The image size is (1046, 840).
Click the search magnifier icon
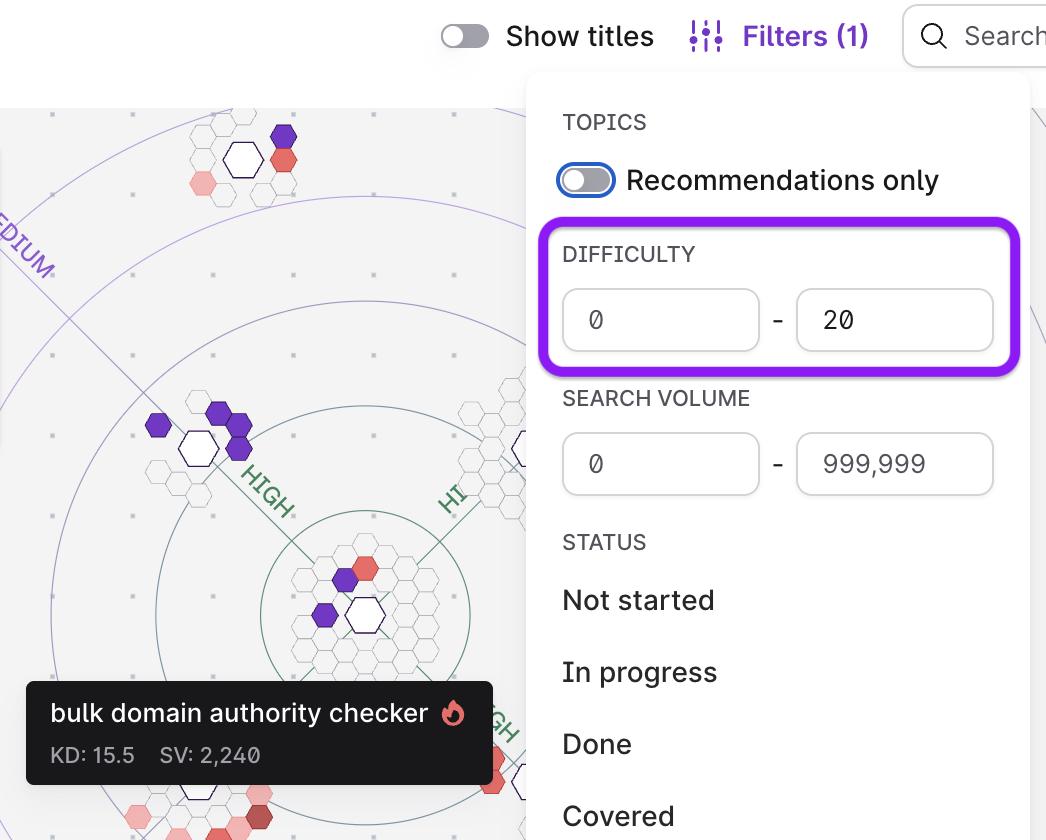(934, 37)
